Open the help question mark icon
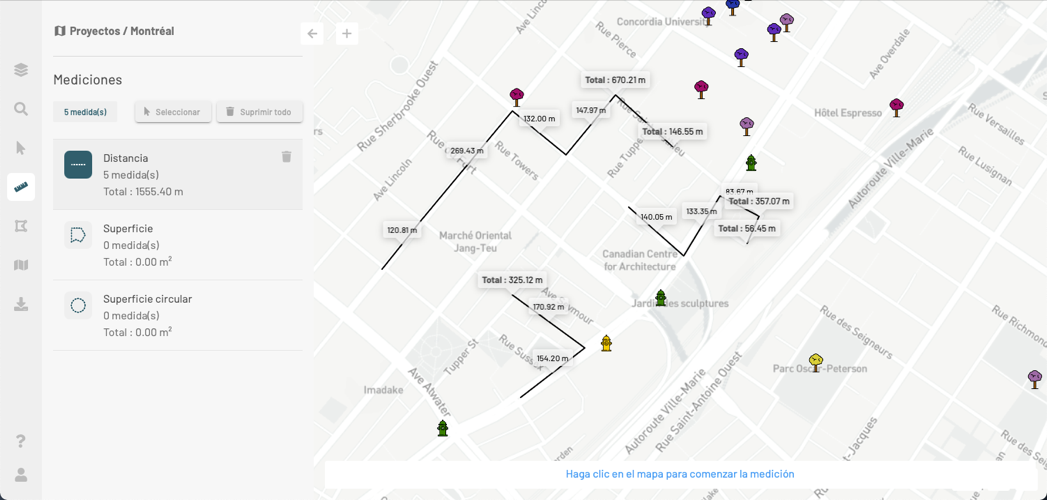The image size is (1047, 500). coord(21,441)
